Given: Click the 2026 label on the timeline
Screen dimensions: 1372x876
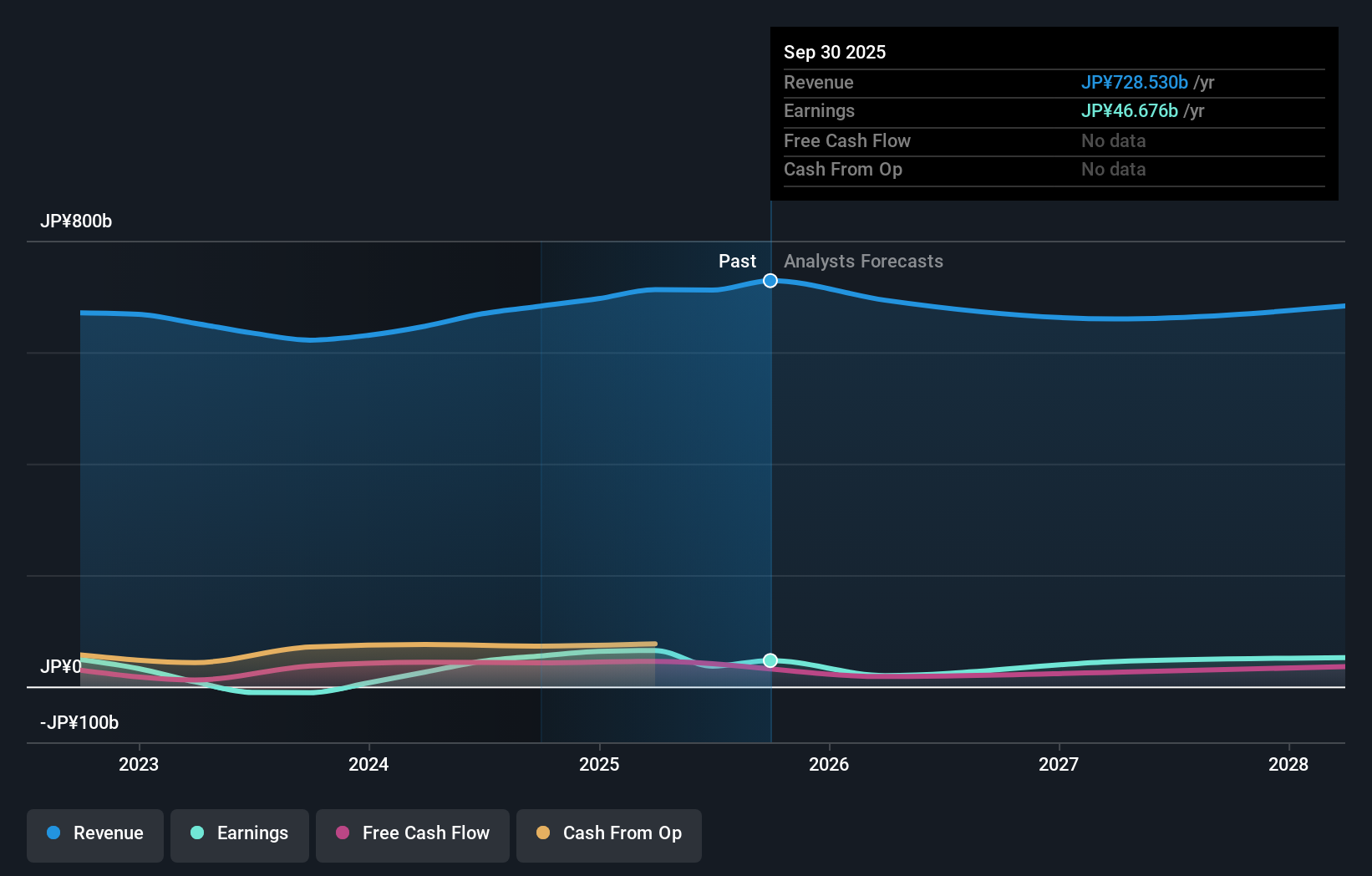Looking at the screenshot, I should (x=829, y=764).
